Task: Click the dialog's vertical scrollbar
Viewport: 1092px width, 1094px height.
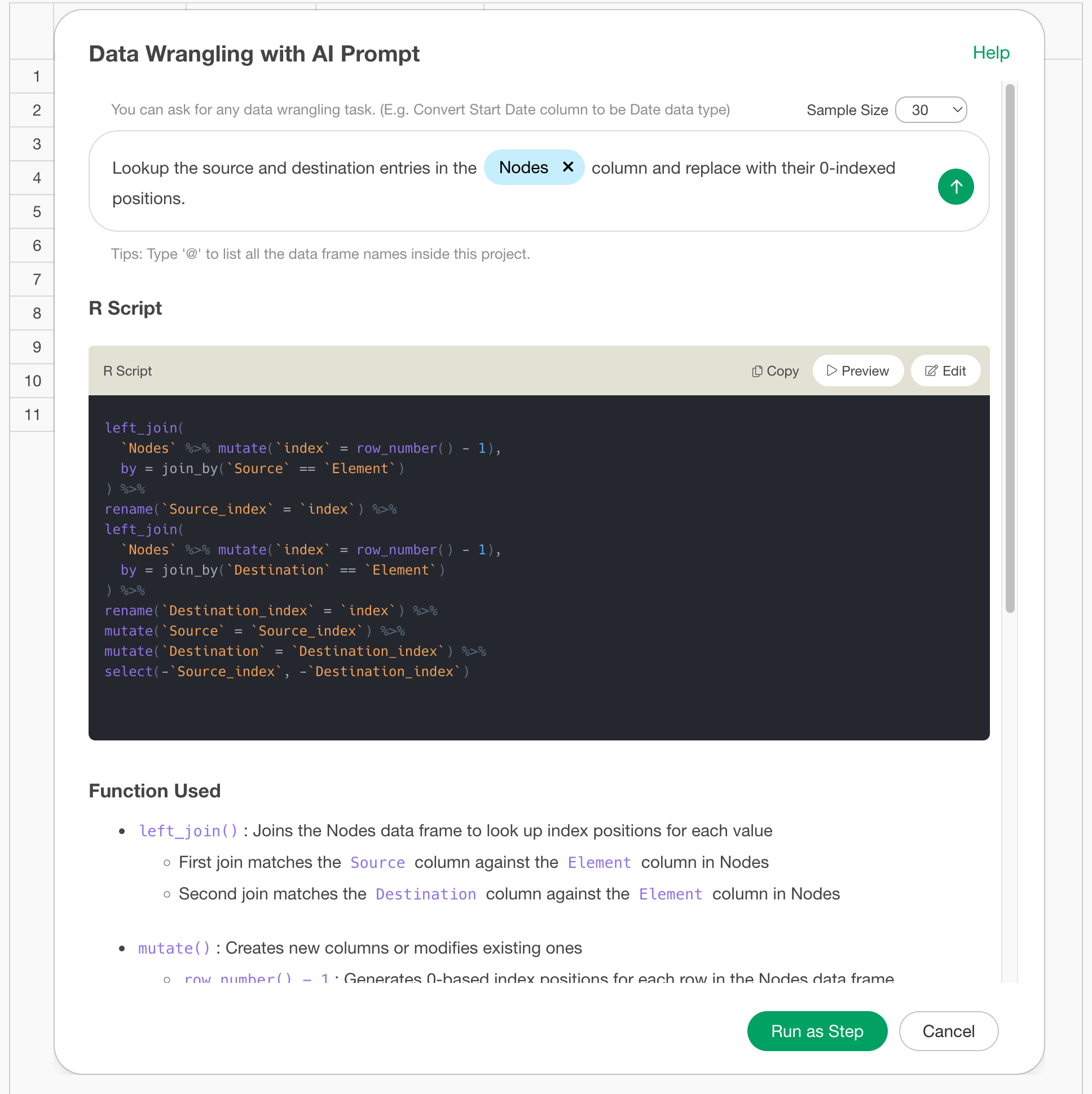Action: click(x=1009, y=348)
